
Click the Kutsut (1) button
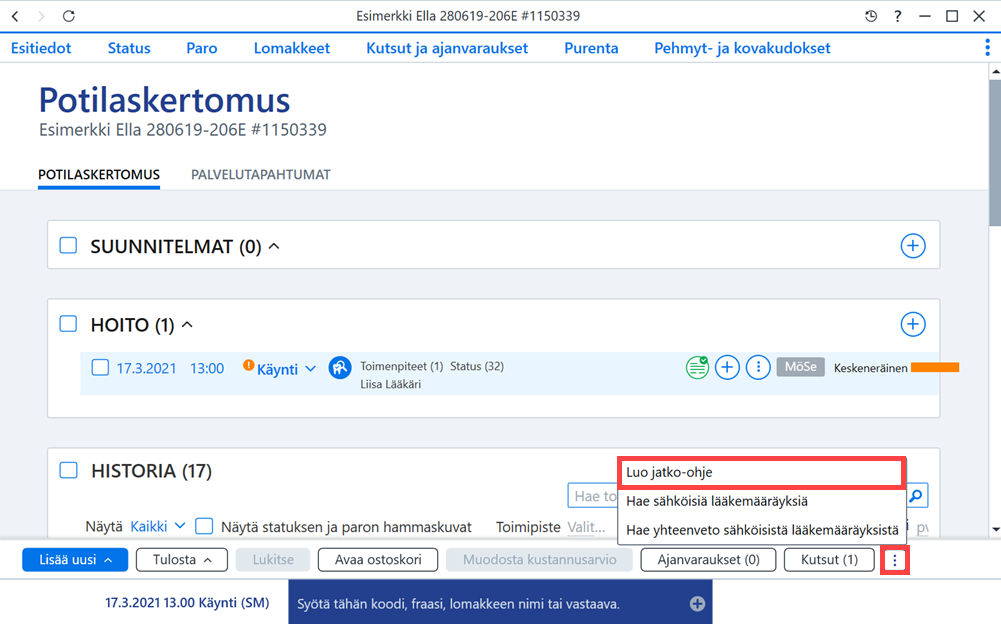[x=829, y=559]
